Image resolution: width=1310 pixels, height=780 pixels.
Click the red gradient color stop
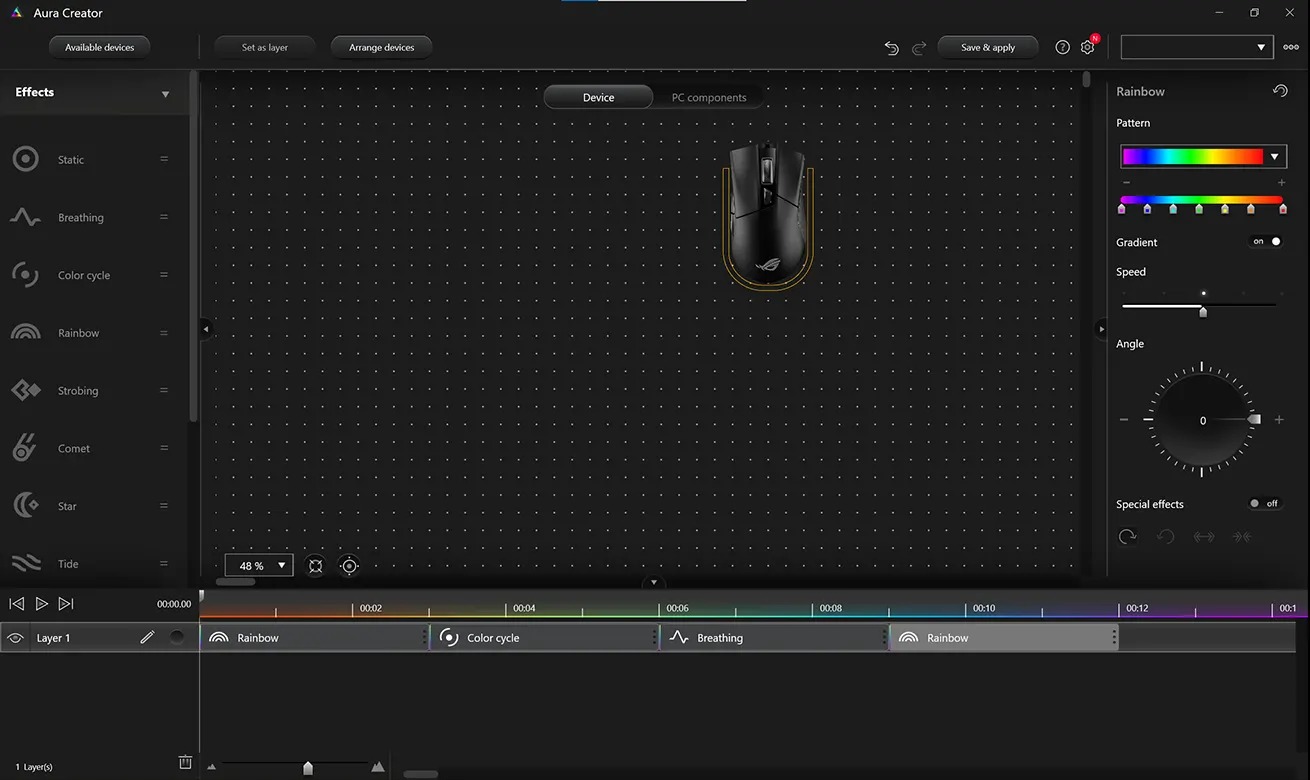[1283, 209]
